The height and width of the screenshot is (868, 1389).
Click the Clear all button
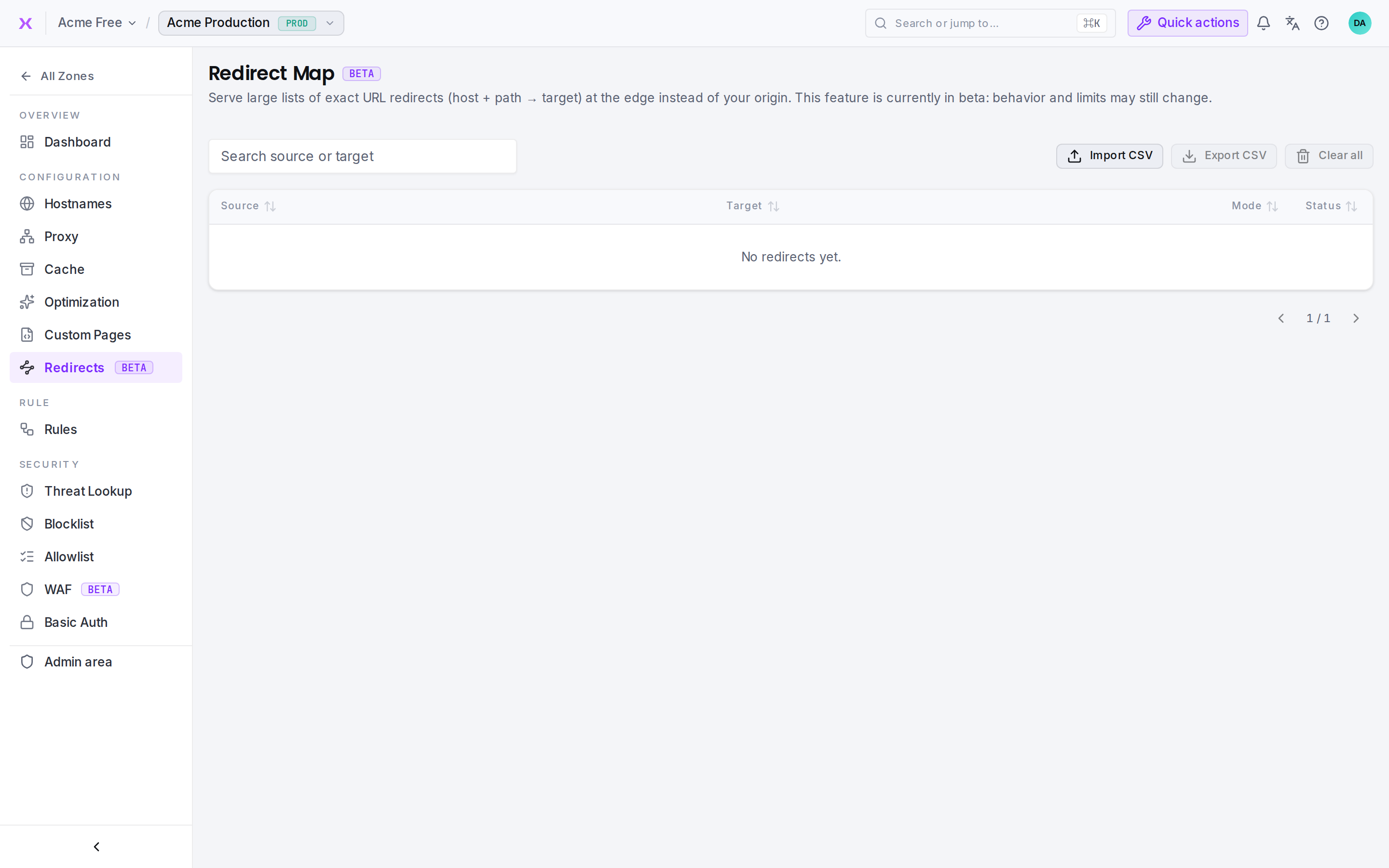[1329, 156]
